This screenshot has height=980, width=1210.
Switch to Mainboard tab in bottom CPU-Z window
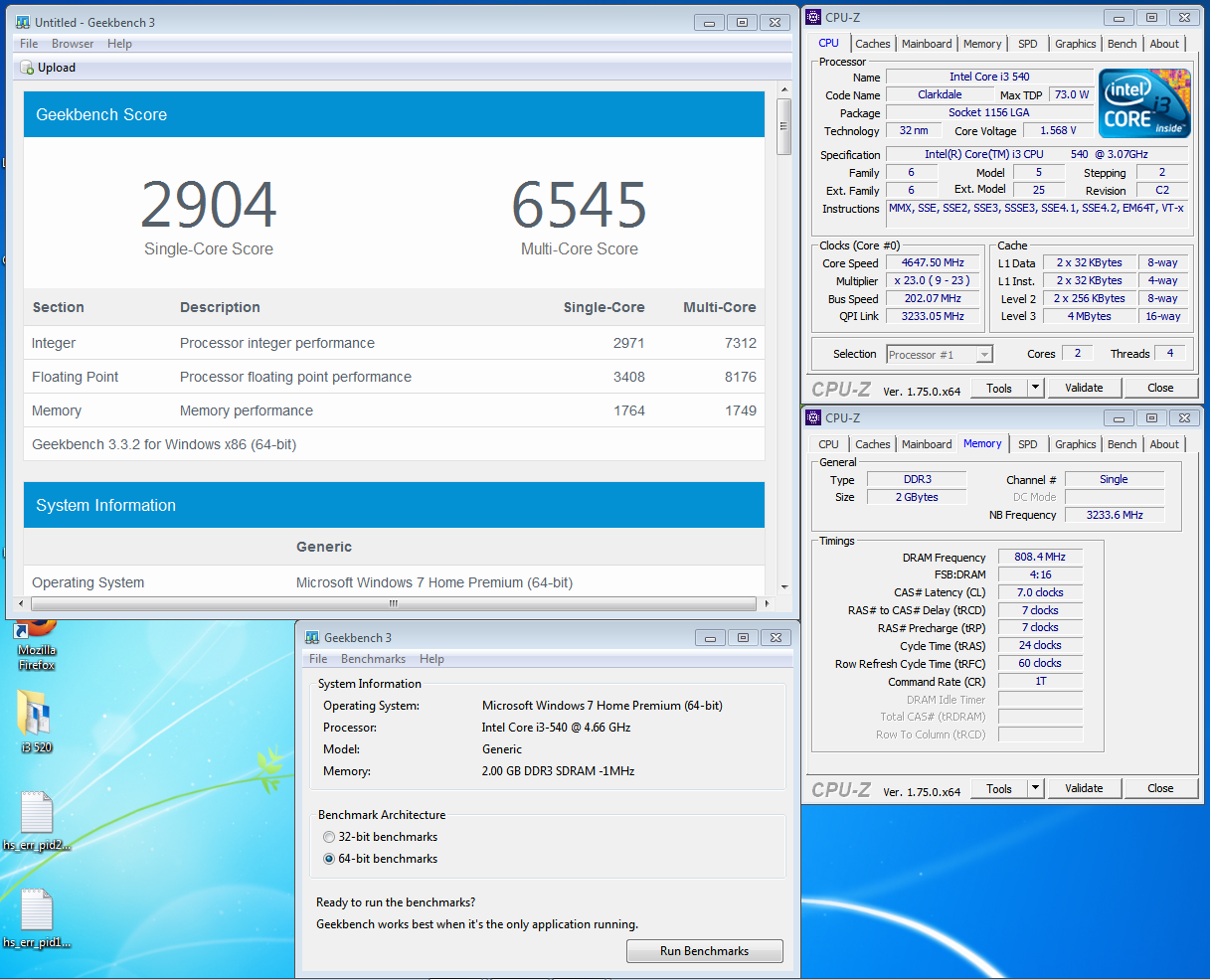(927, 444)
